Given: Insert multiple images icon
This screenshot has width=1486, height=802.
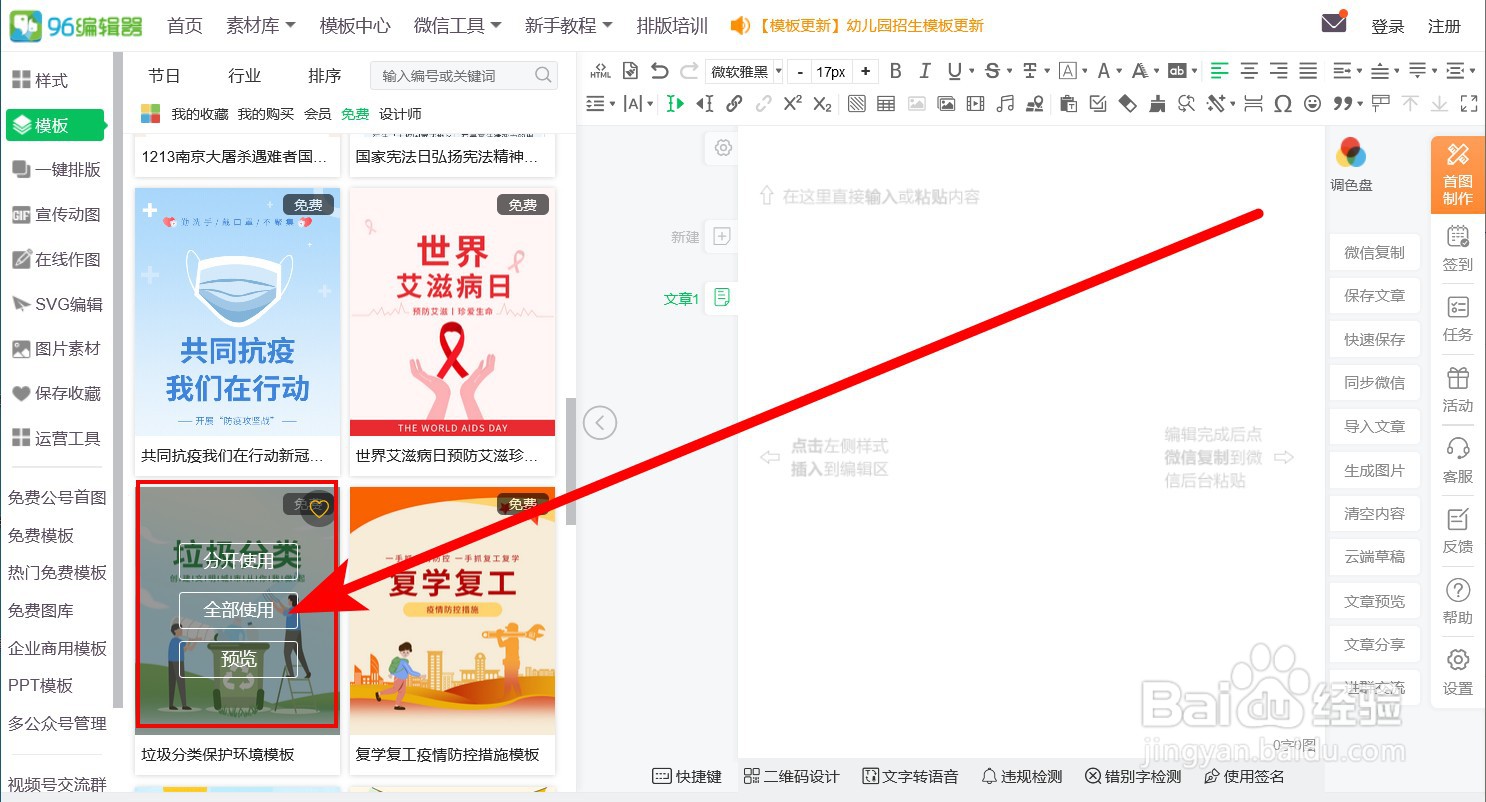Looking at the screenshot, I should pos(946,103).
